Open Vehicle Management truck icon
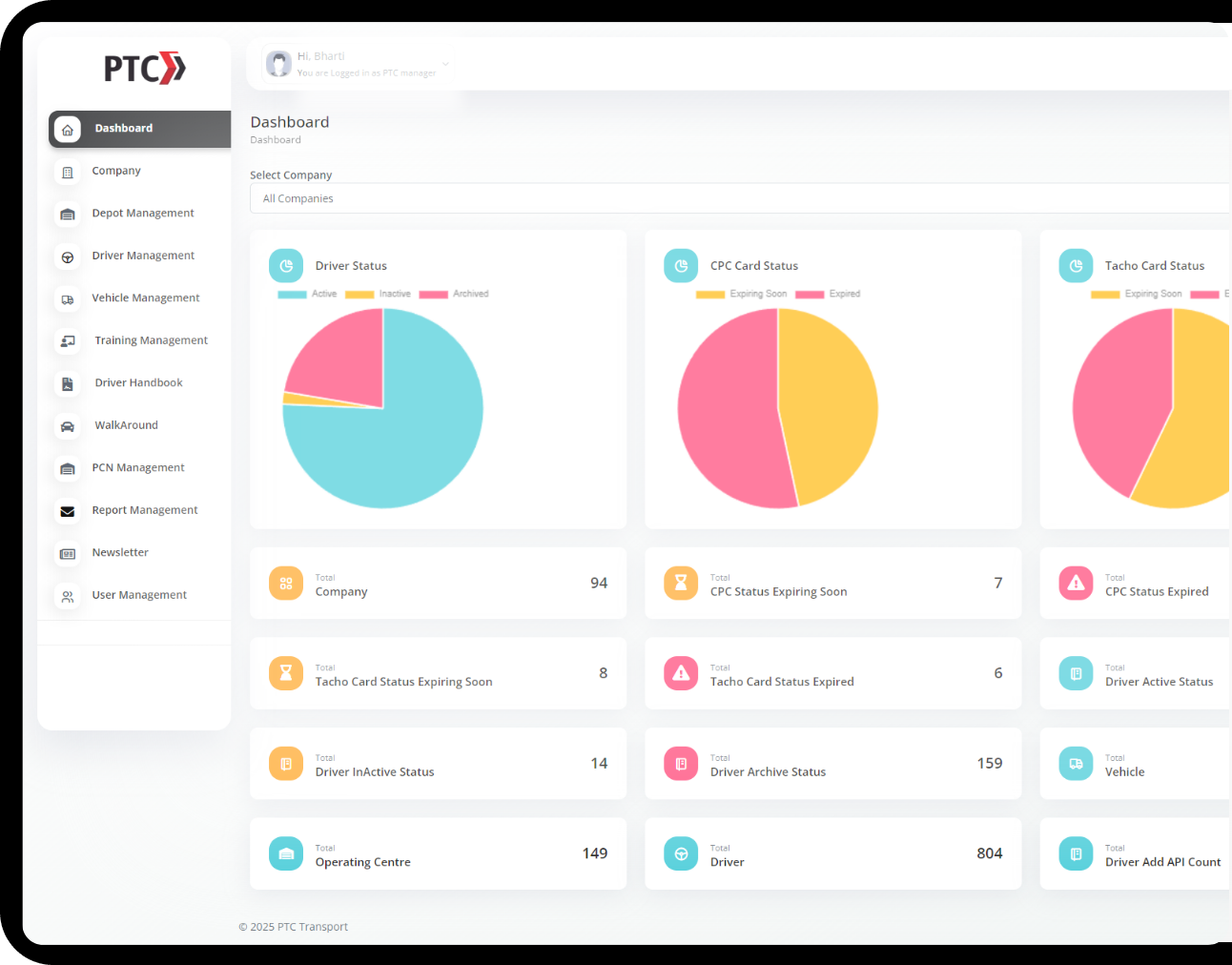 tap(68, 299)
